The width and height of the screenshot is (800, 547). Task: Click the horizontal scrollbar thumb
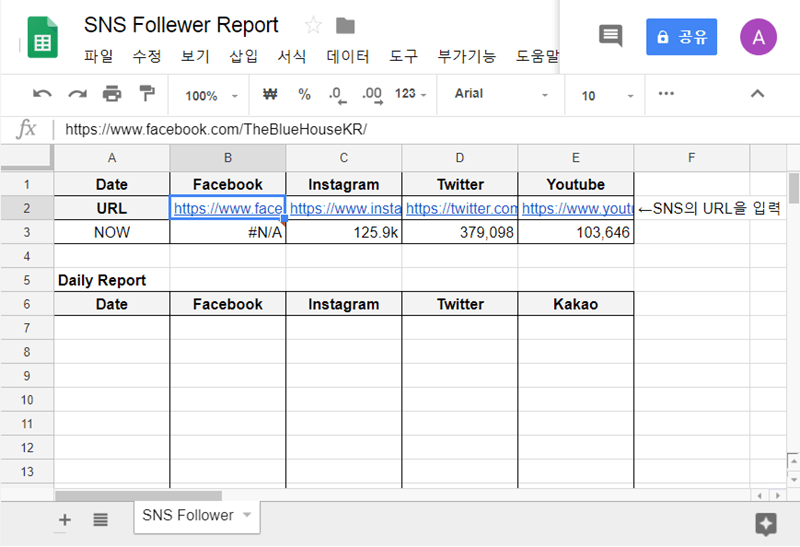(x=138, y=495)
